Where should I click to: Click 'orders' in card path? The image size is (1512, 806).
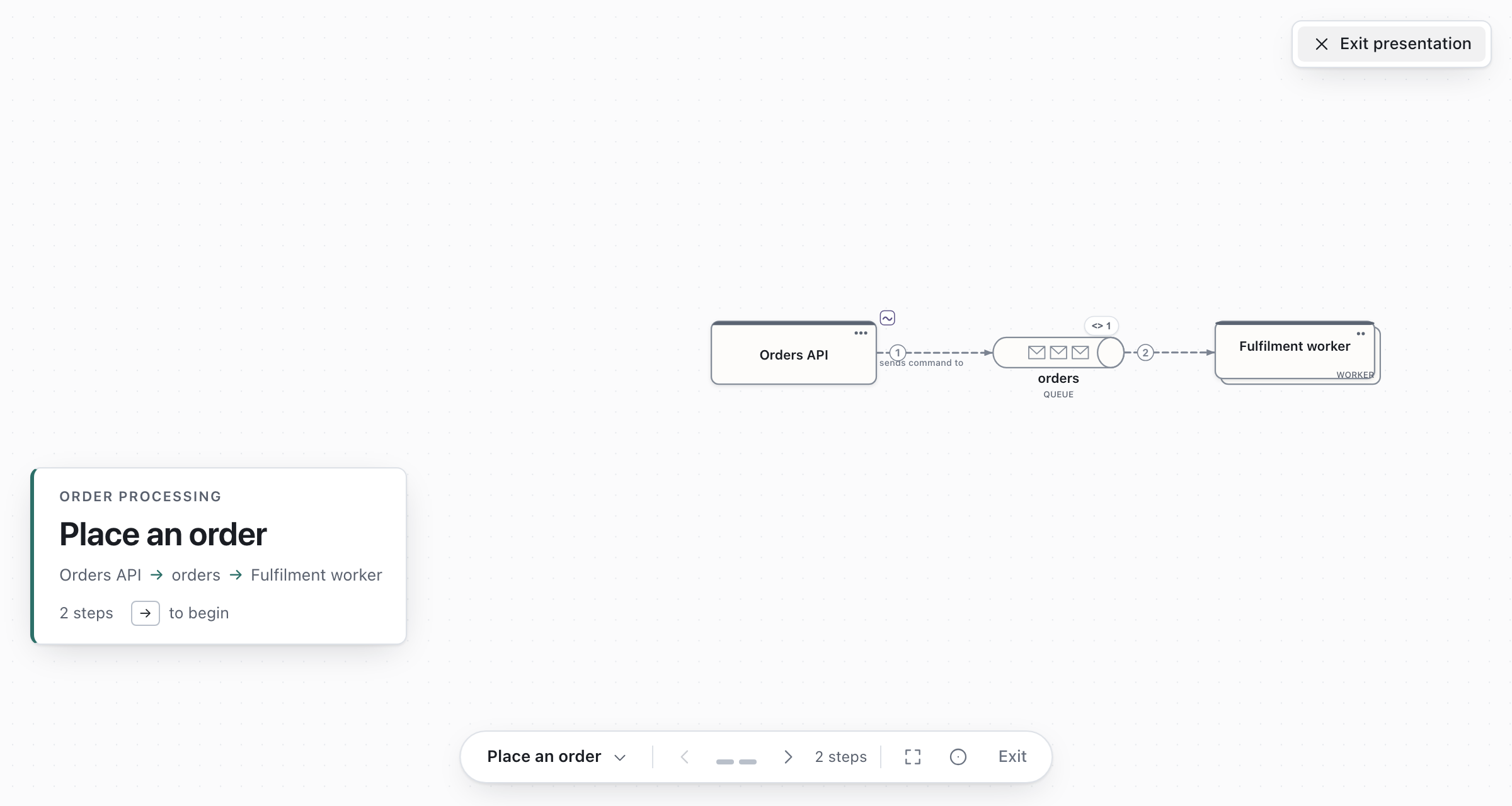point(196,575)
